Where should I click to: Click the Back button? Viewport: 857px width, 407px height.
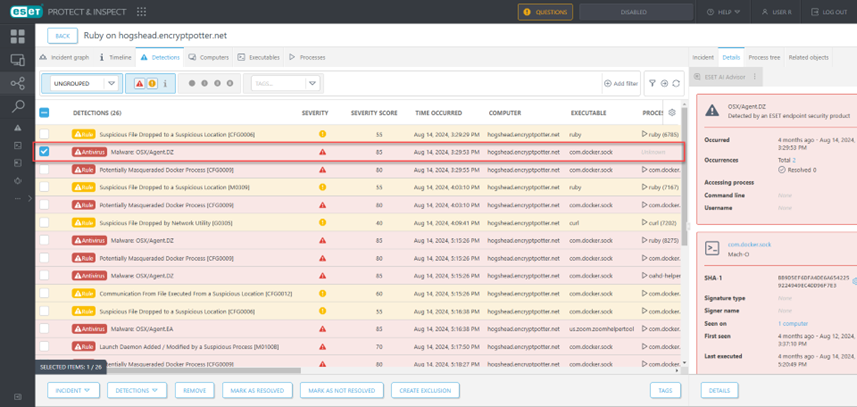pyautogui.click(x=62, y=35)
